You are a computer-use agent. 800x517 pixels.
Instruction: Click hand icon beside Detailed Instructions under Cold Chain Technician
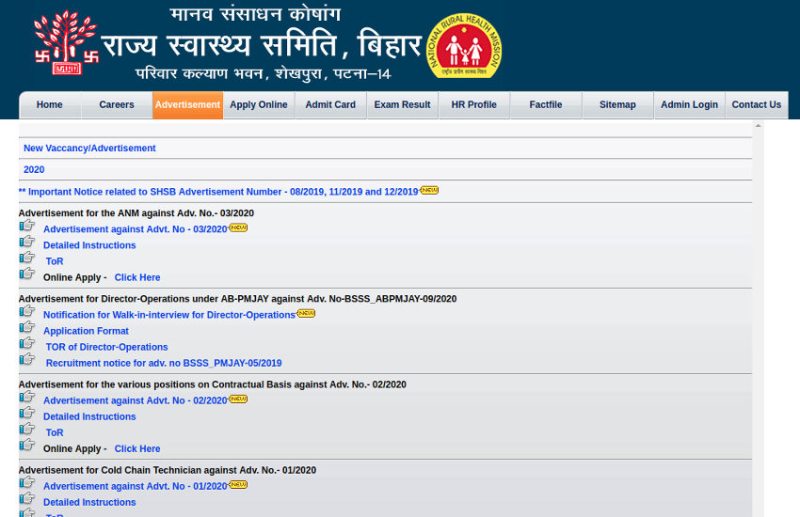(x=27, y=499)
